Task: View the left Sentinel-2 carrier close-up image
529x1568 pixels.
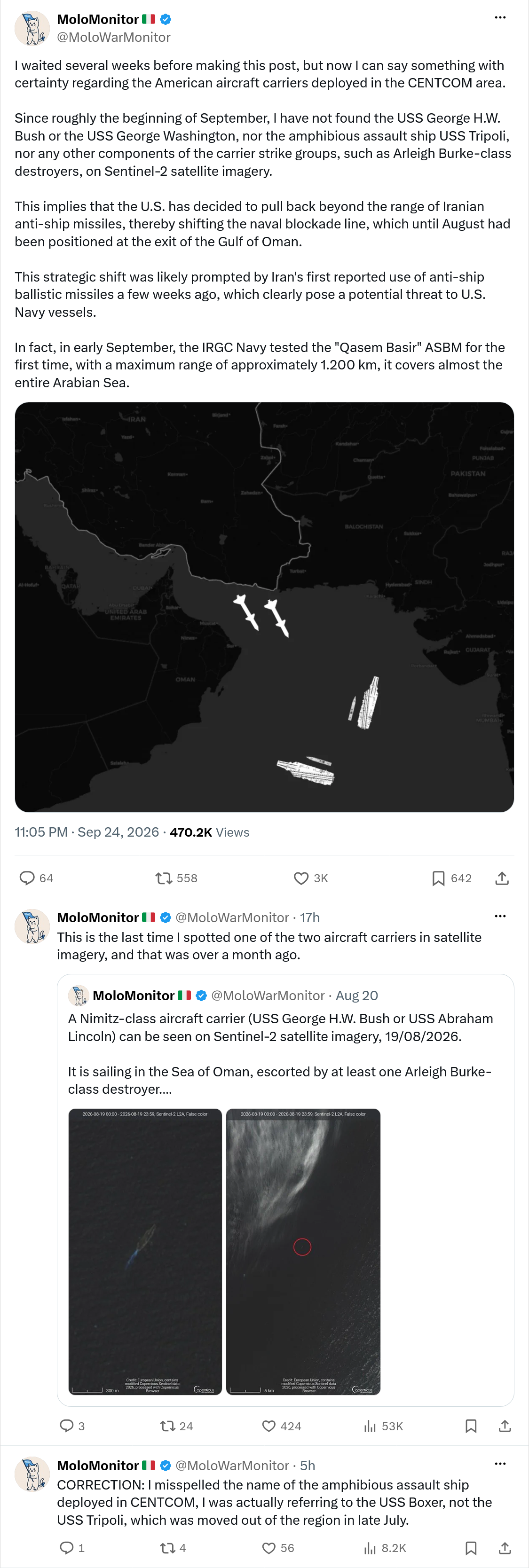Action: coord(145,1252)
